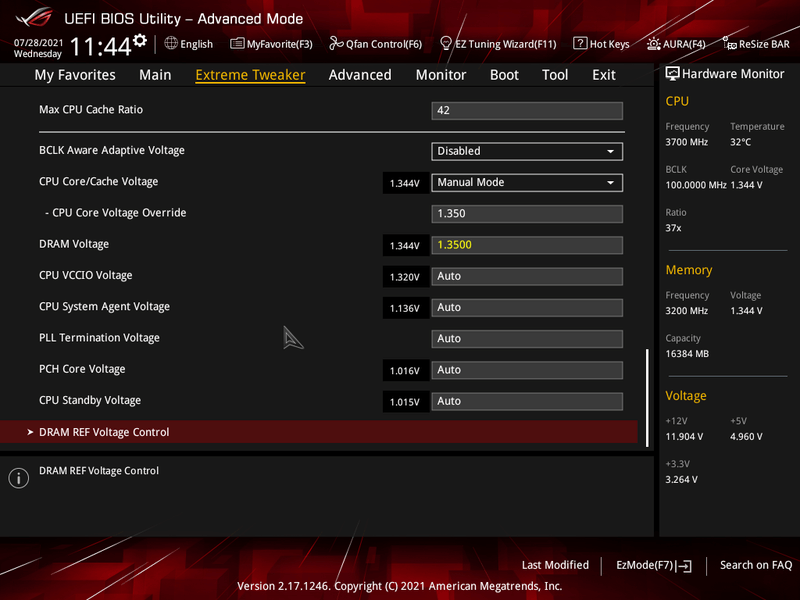Click the 11:44 clock display
This screenshot has height=600, width=800.
pos(101,46)
